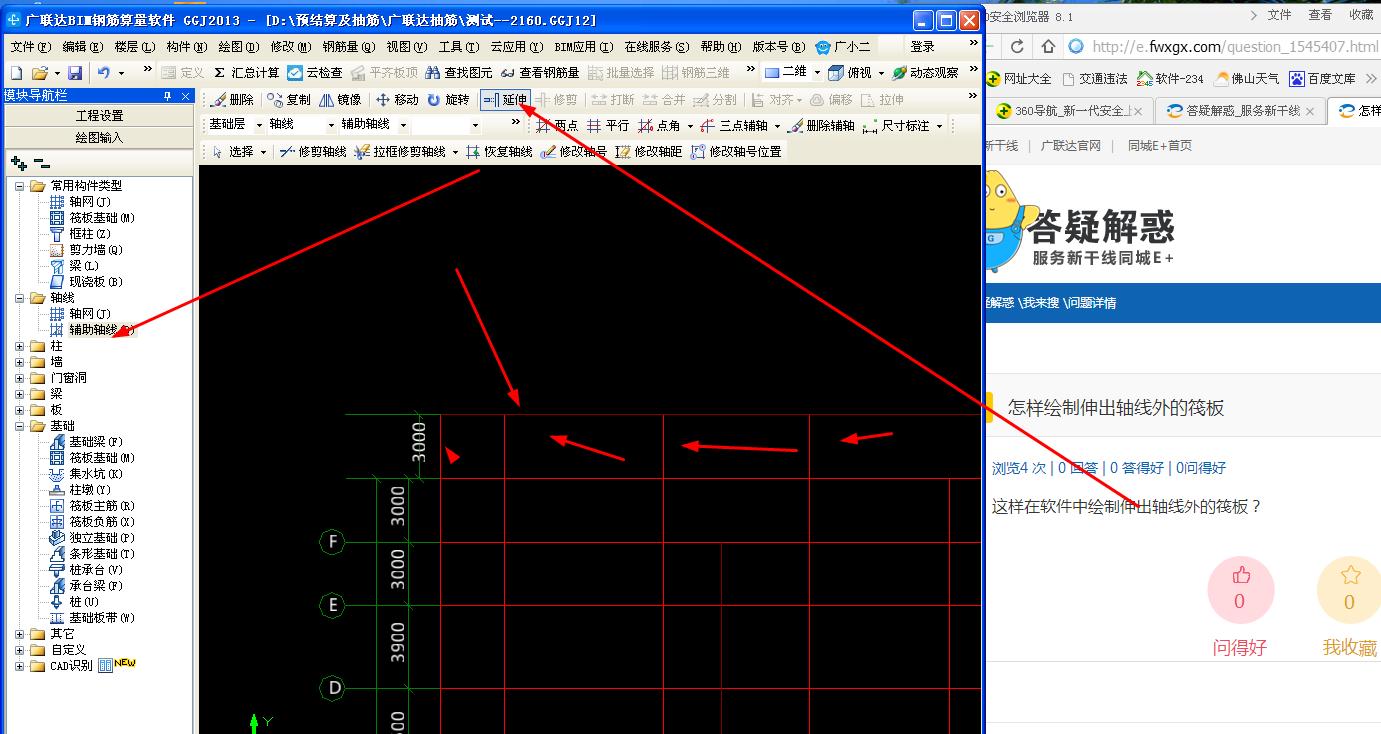Open the 楼层(L) menu
The width and height of the screenshot is (1381, 734).
pyautogui.click(x=135, y=47)
